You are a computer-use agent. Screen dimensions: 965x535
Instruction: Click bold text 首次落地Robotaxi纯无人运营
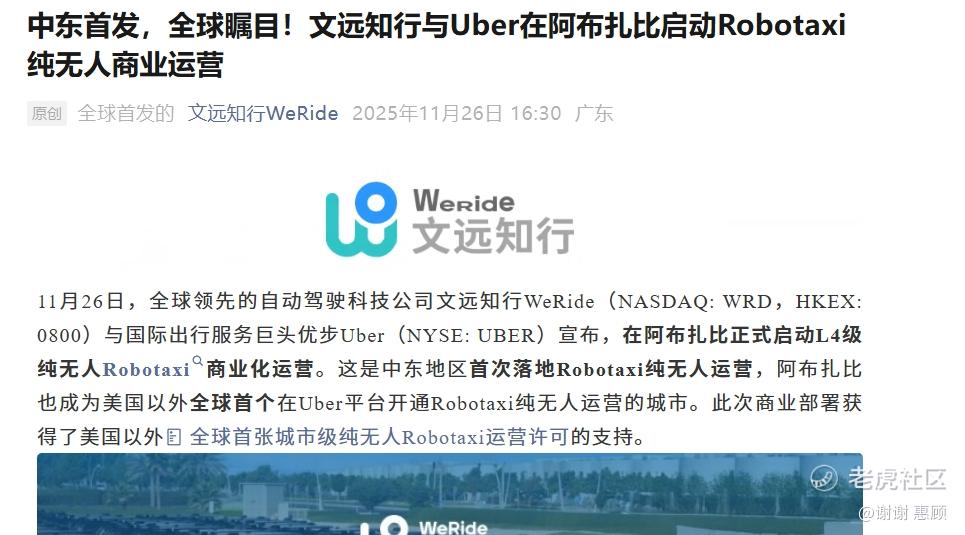611,369
